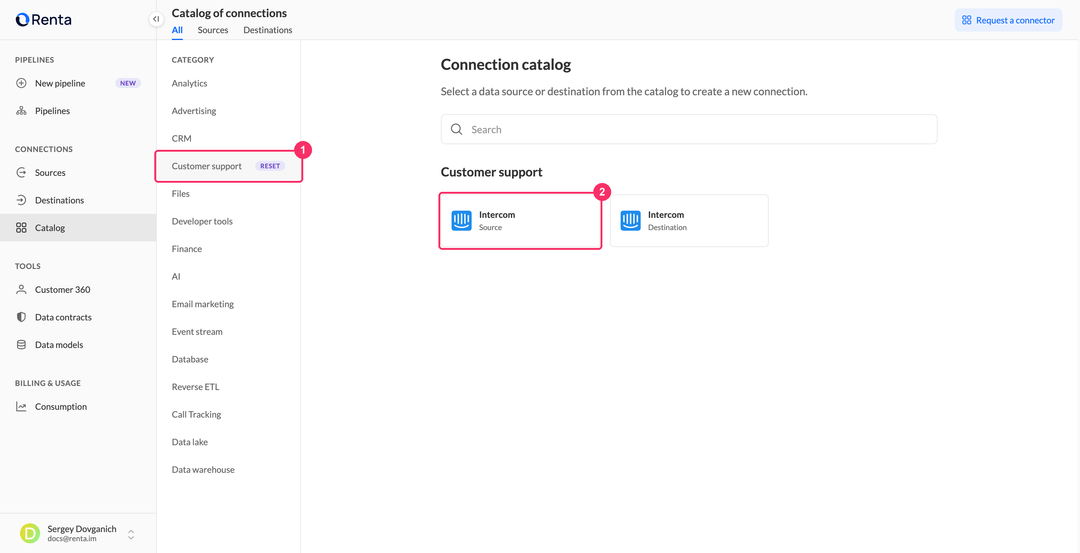Click the Data contracts shield icon
1080x553 pixels.
click(x=21, y=317)
